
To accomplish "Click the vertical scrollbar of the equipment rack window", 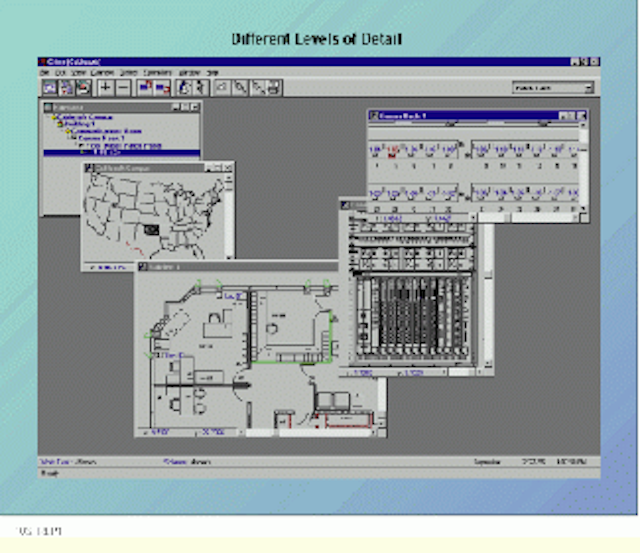I will (x=488, y=294).
